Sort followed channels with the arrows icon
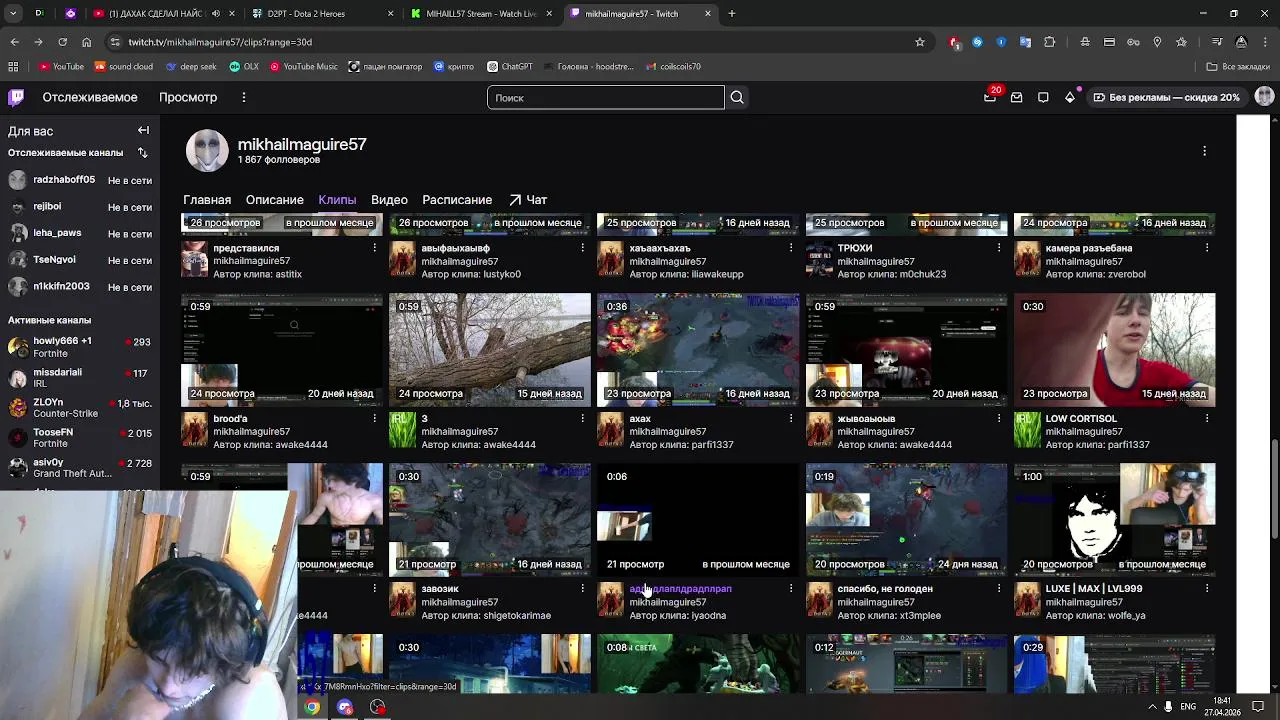Image resolution: width=1280 pixels, height=720 pixels. (x=142, y=153)
